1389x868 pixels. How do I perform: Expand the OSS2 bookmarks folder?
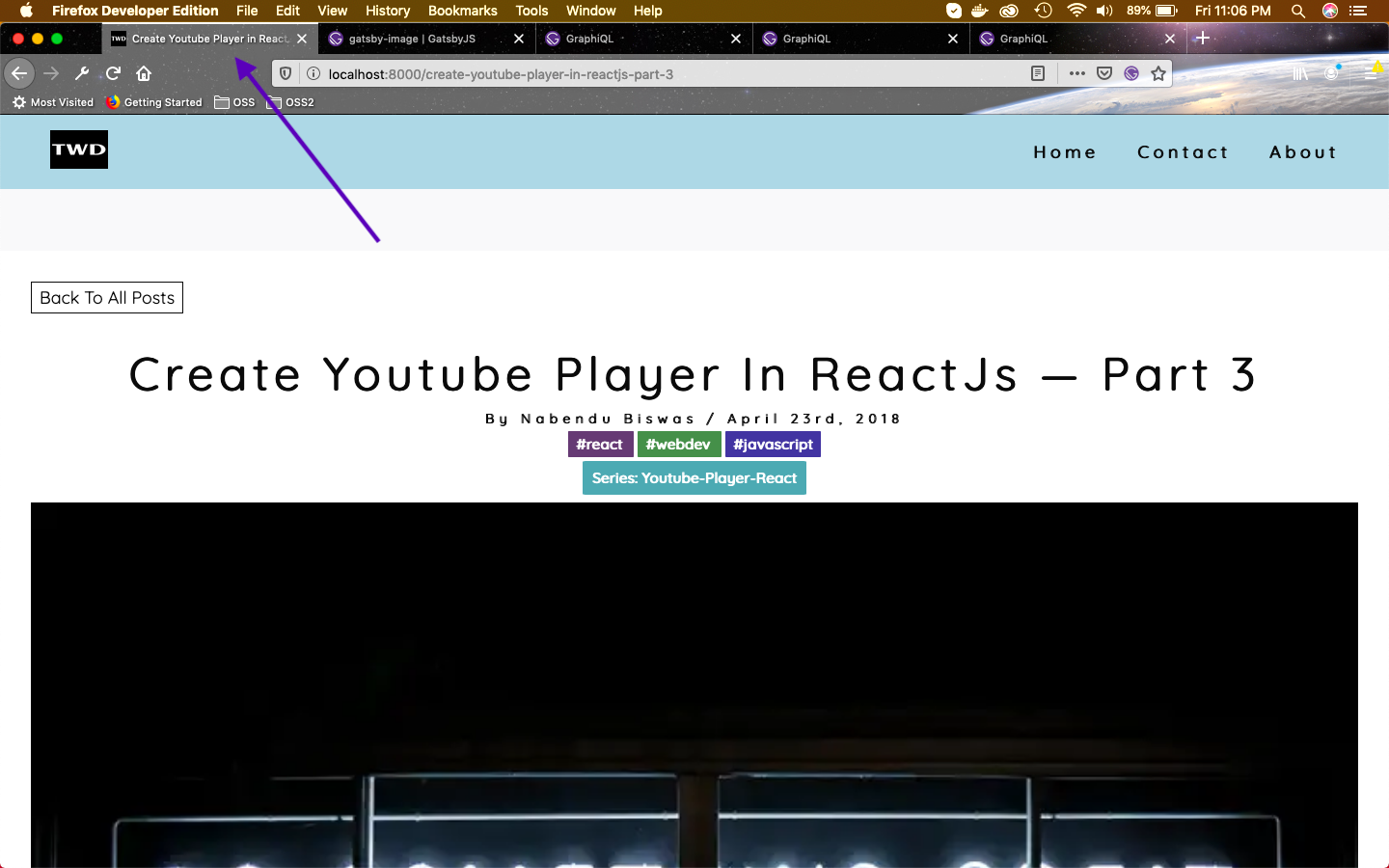(290, 102)
